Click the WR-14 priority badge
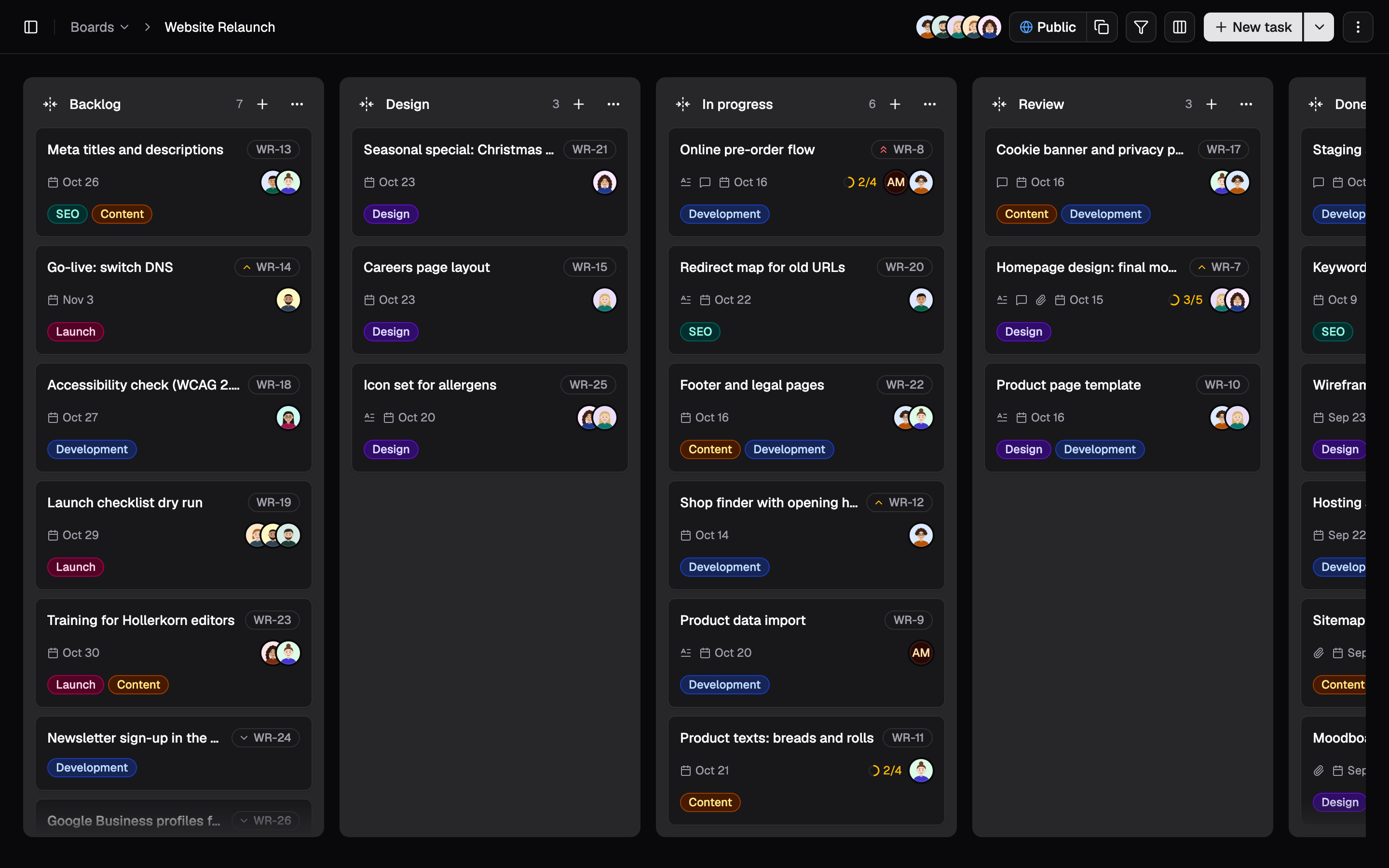Image resolution: width=1389 pixels, height=868 pixels. point(267,267)
